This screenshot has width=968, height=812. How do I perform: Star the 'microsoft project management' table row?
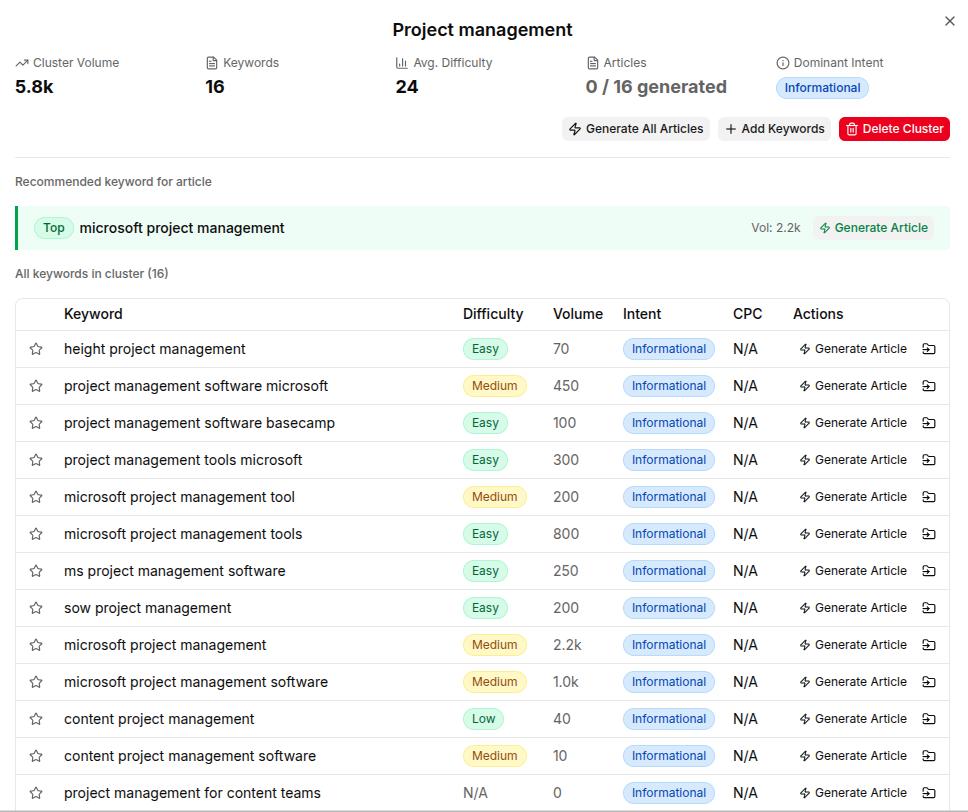pos(36,645)
